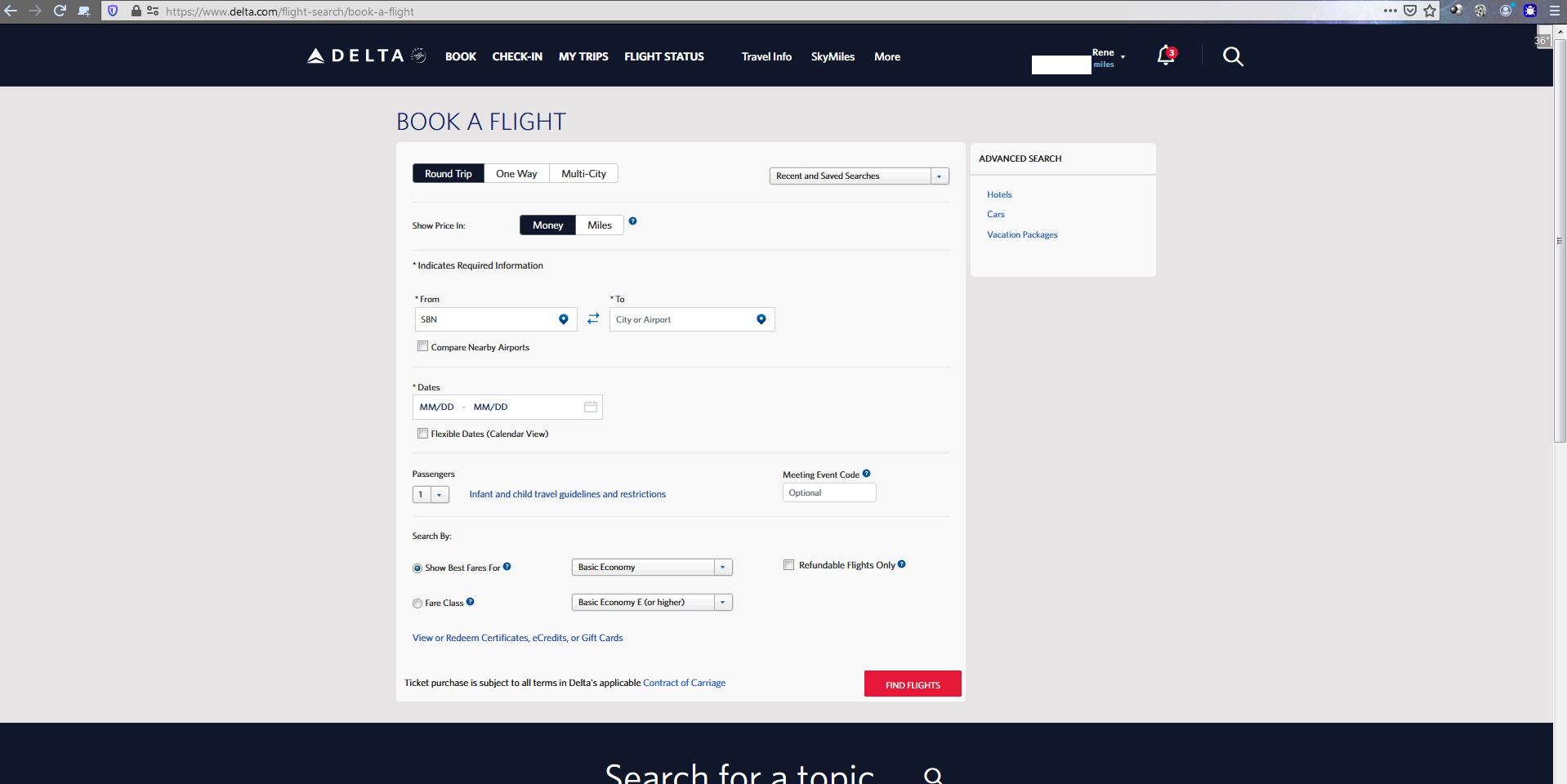Click Refundable Flights Only help icon
Viewport: 1567px width, 784px height.
coord(901,564)
